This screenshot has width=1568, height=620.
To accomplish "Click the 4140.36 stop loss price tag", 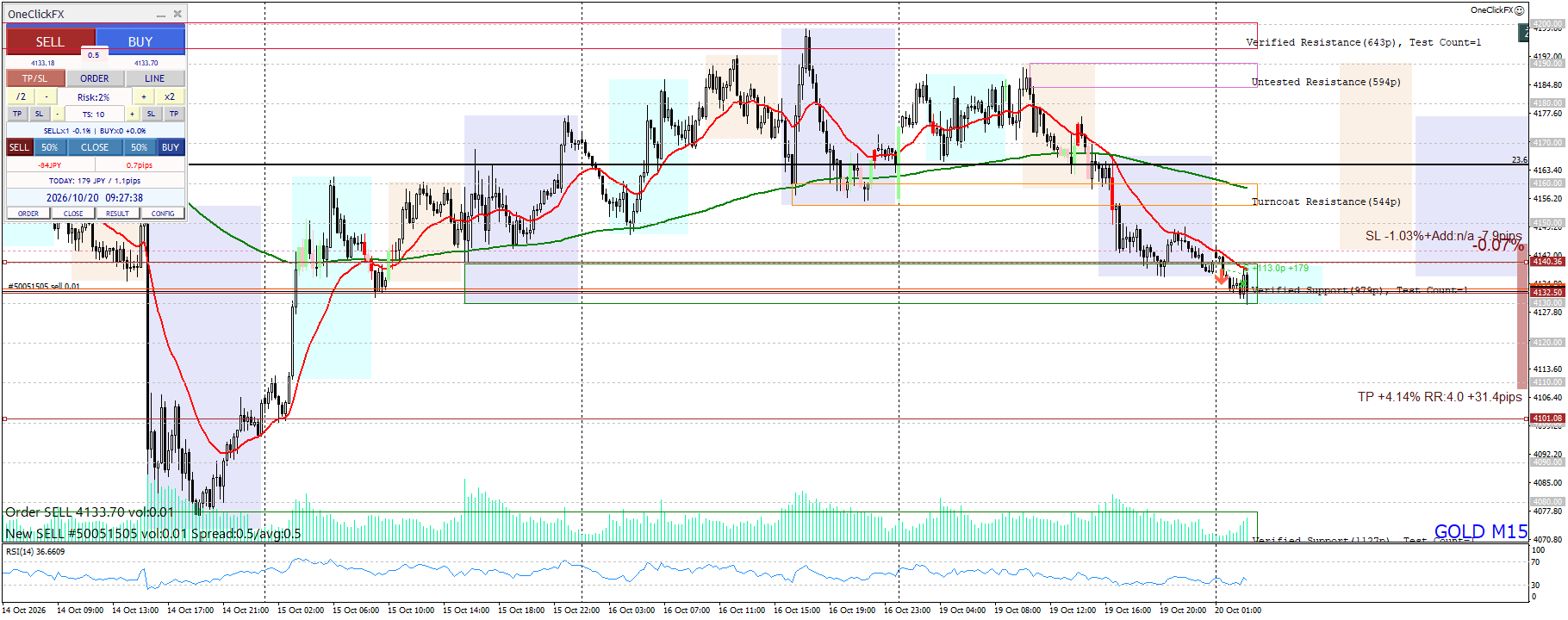I will point(1547,262).
